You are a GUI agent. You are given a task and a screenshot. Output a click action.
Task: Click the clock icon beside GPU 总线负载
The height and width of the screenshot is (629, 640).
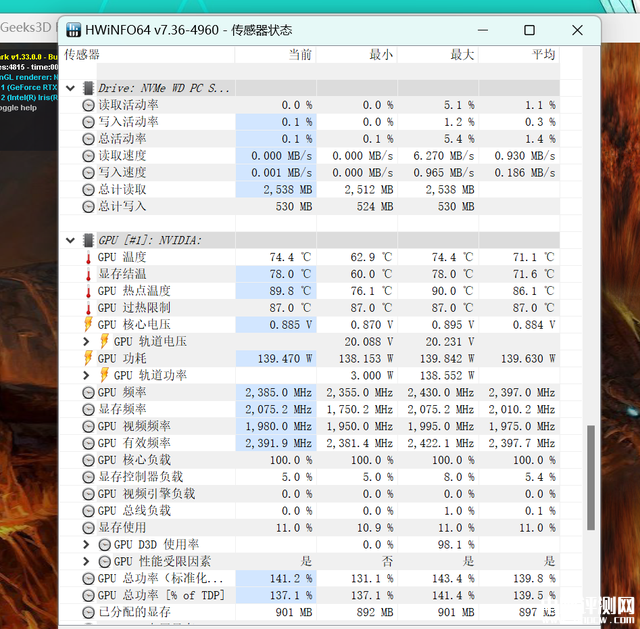pyautogui.click(x=88, y=511)
